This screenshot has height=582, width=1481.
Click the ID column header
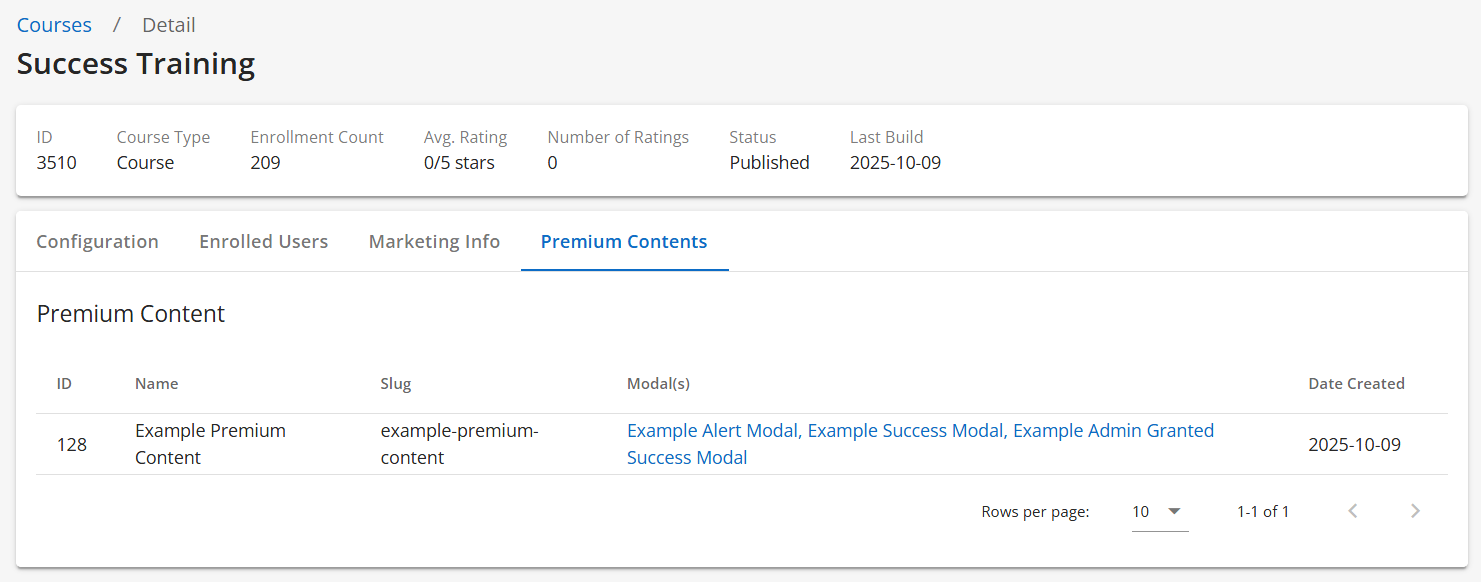pos(64,384)
